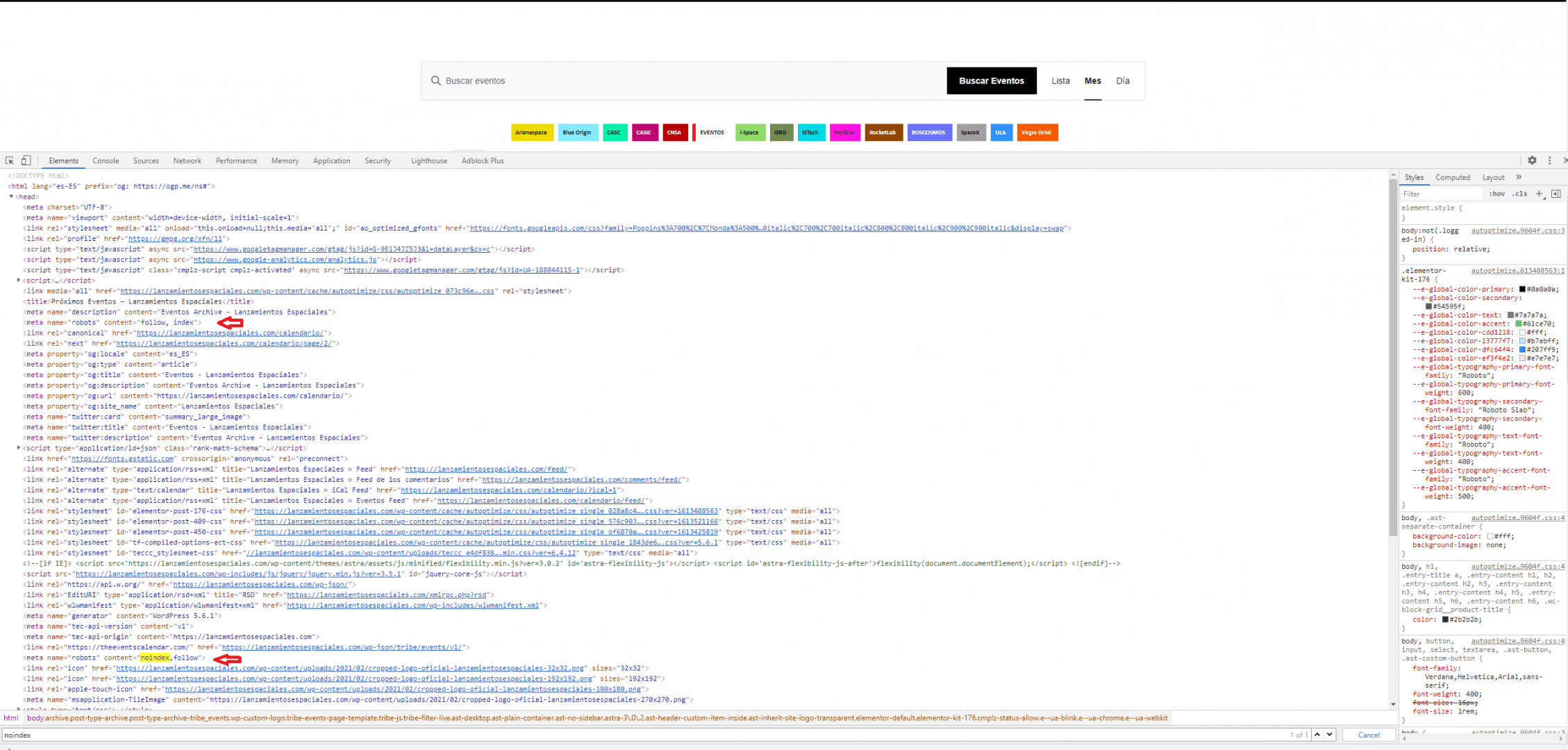Open the fonts.gstatic.com preconnect link
Viewport: 1568px width, 750px height.
click(122, 458)
